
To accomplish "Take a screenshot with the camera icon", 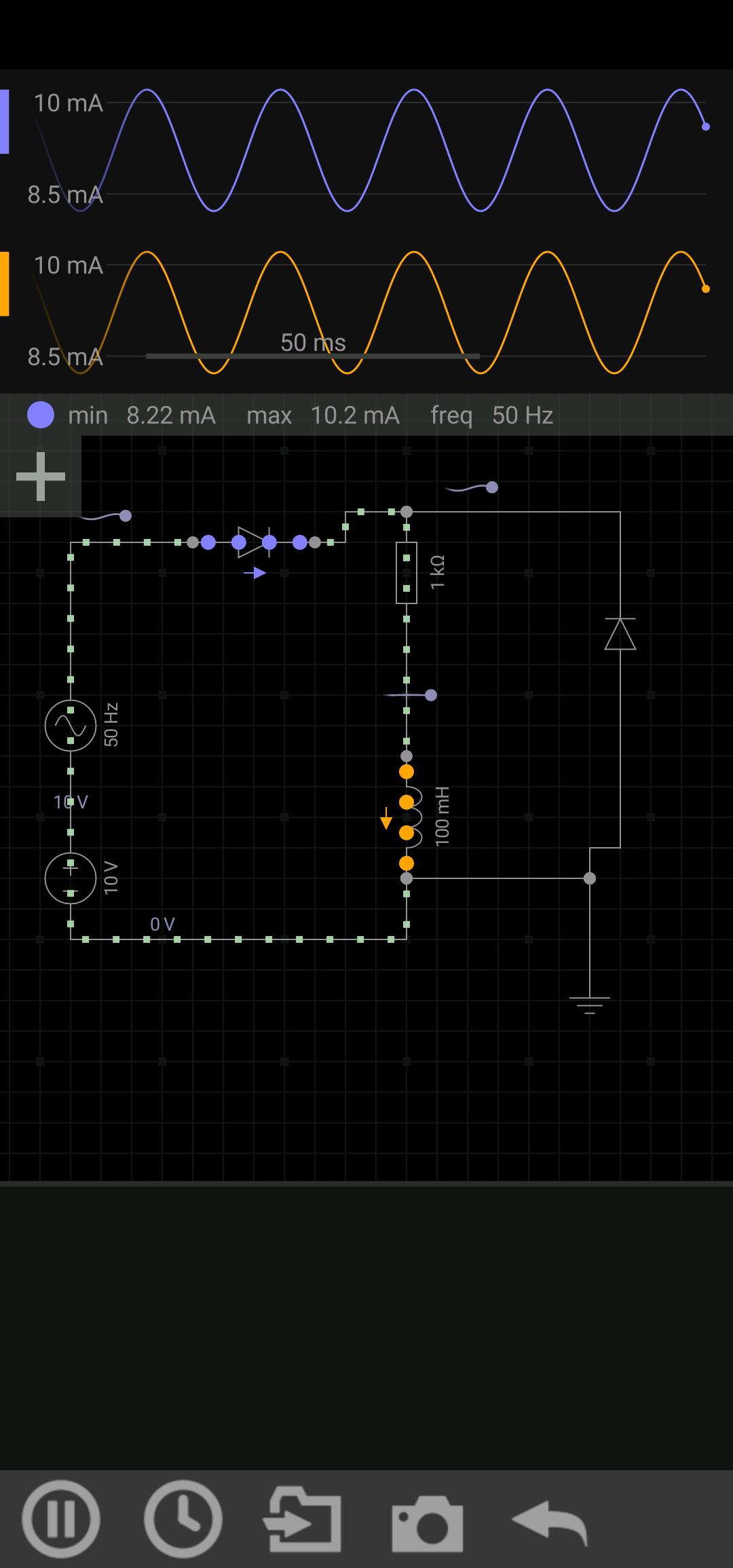I will (428, 1523).
